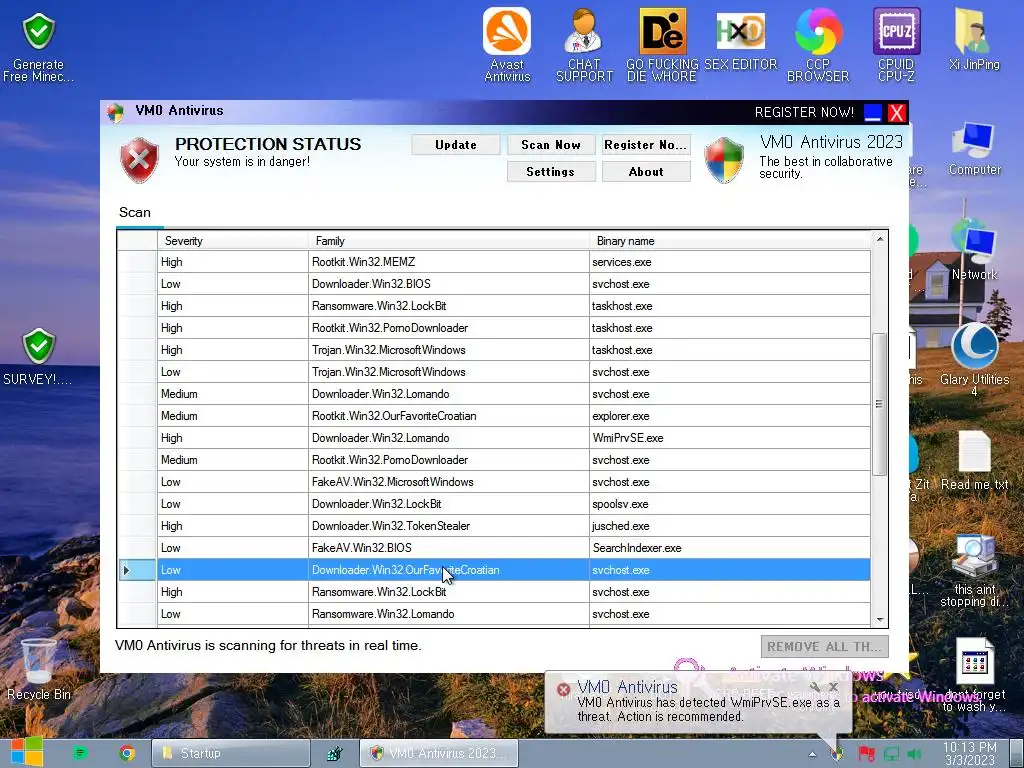Screen dimensions: 1024x768
Task: Open Startup folder taskbar button
Action: (231, 753)
